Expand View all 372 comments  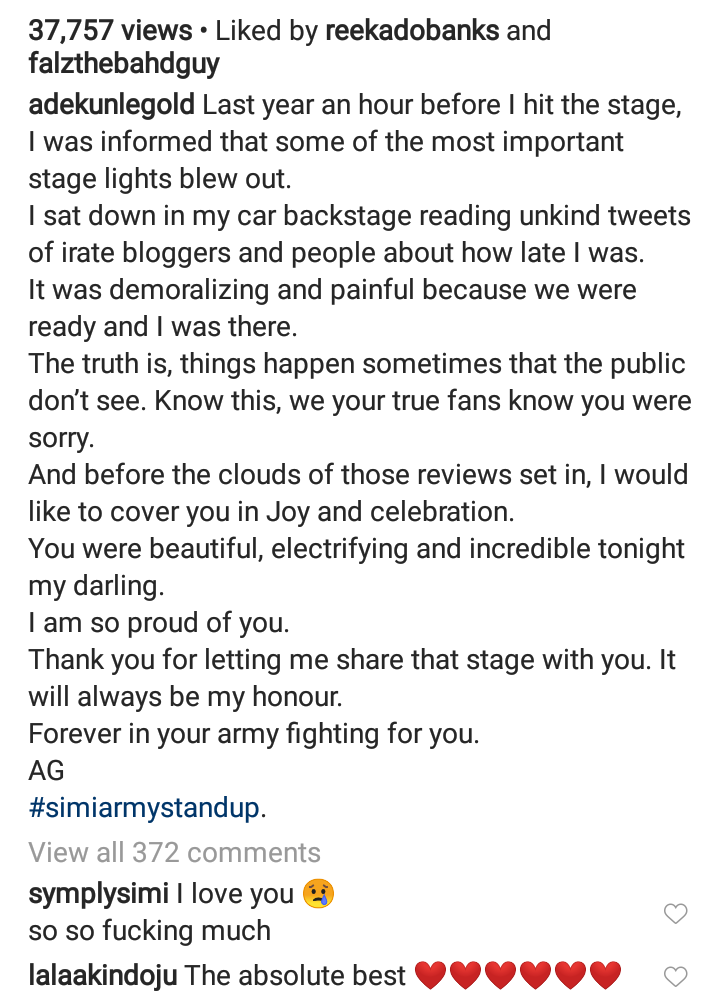click(x=174, y=852)
